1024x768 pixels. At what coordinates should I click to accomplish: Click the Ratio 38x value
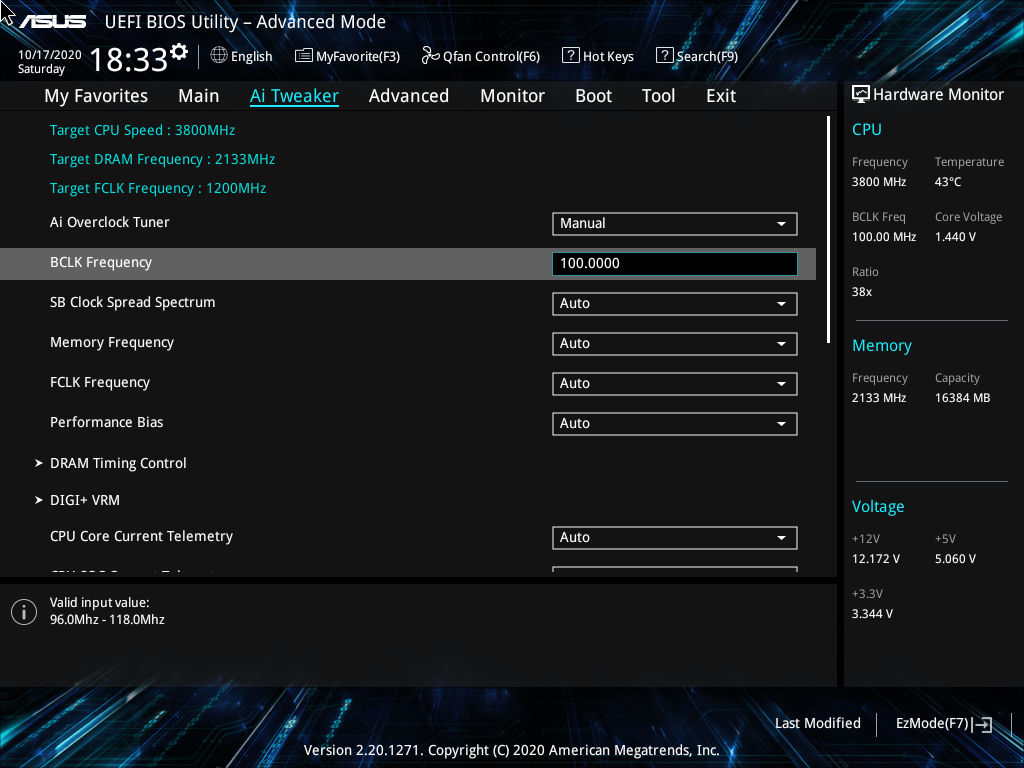tap(861, 292)
